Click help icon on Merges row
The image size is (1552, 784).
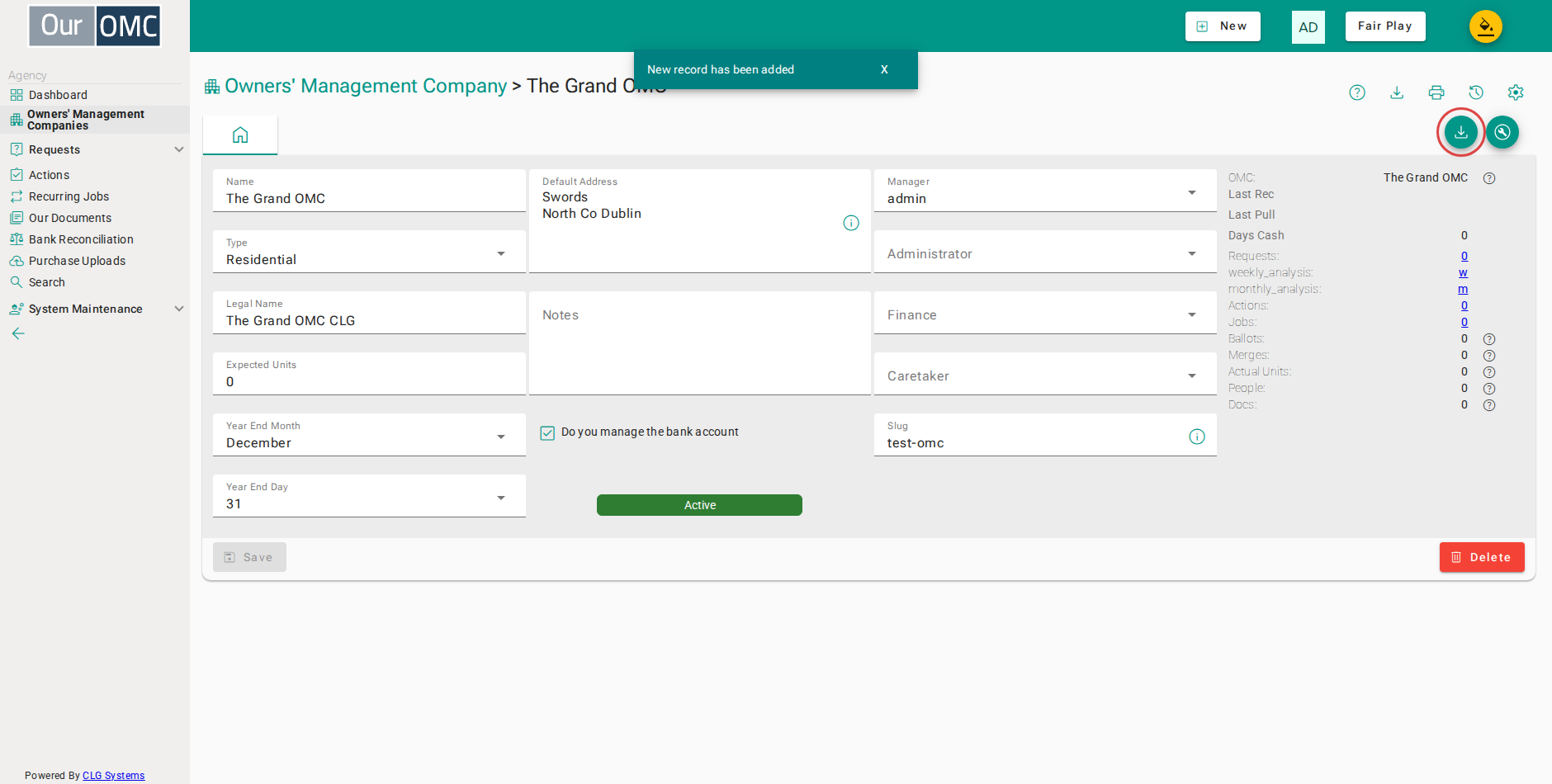point(1489,356)
